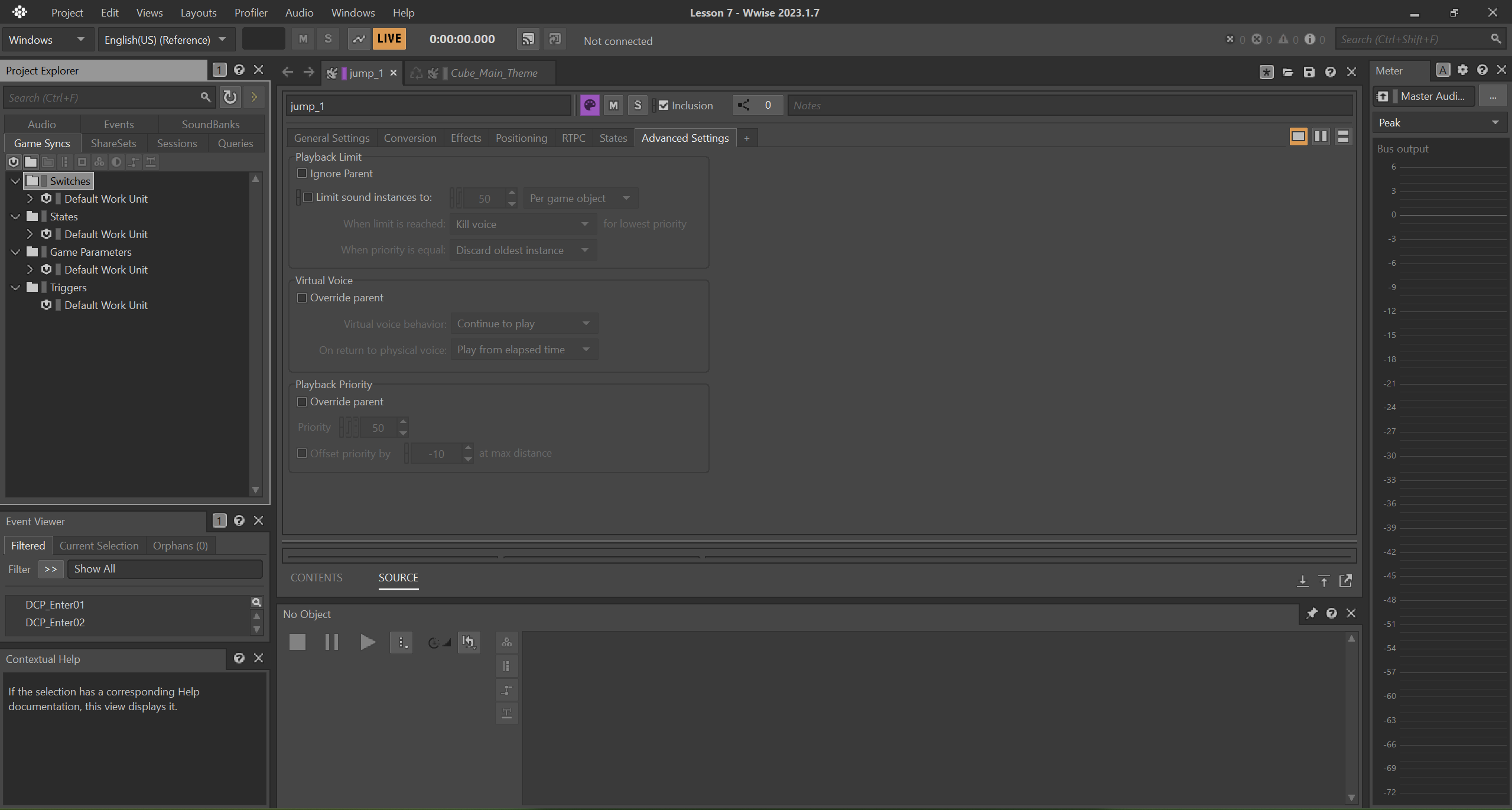1512x810 pixels.
Task: Click the SOURCE tab in the bottom panel
Action: click(x=397, y=577)
